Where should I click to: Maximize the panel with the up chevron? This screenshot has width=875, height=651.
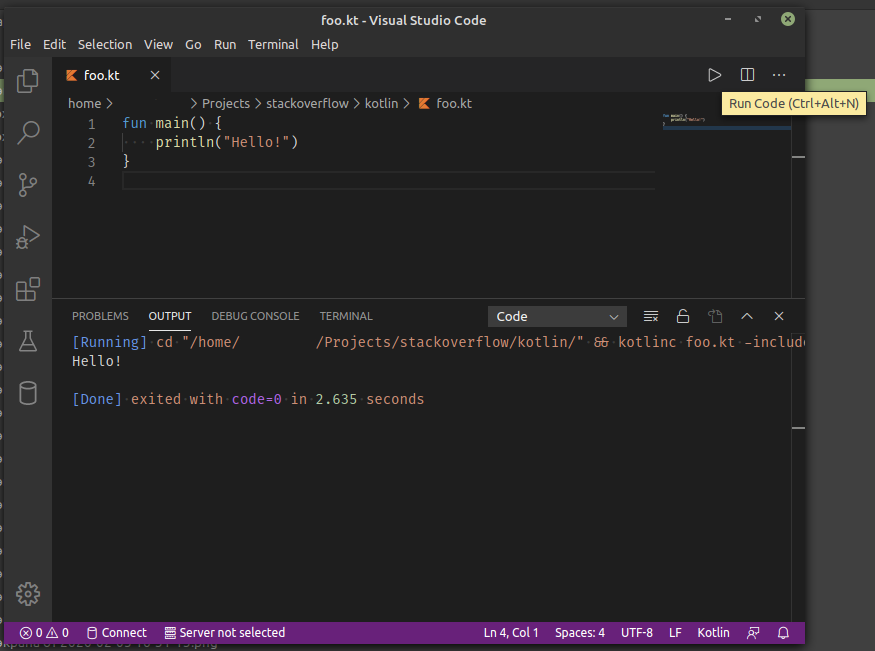click(747, 316)
